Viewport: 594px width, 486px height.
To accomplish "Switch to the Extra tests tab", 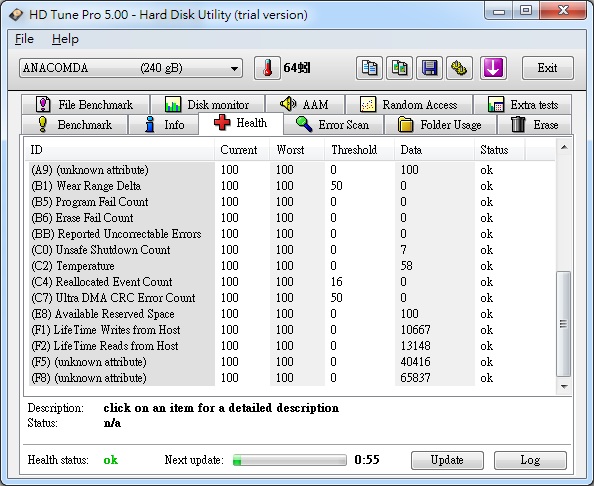I will pyautogui.click(x=523, y=104).
